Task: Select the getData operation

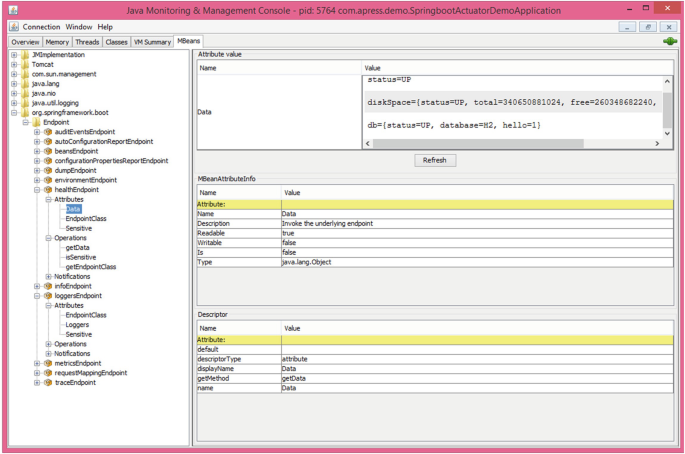Action: click(x=77, y=248)
